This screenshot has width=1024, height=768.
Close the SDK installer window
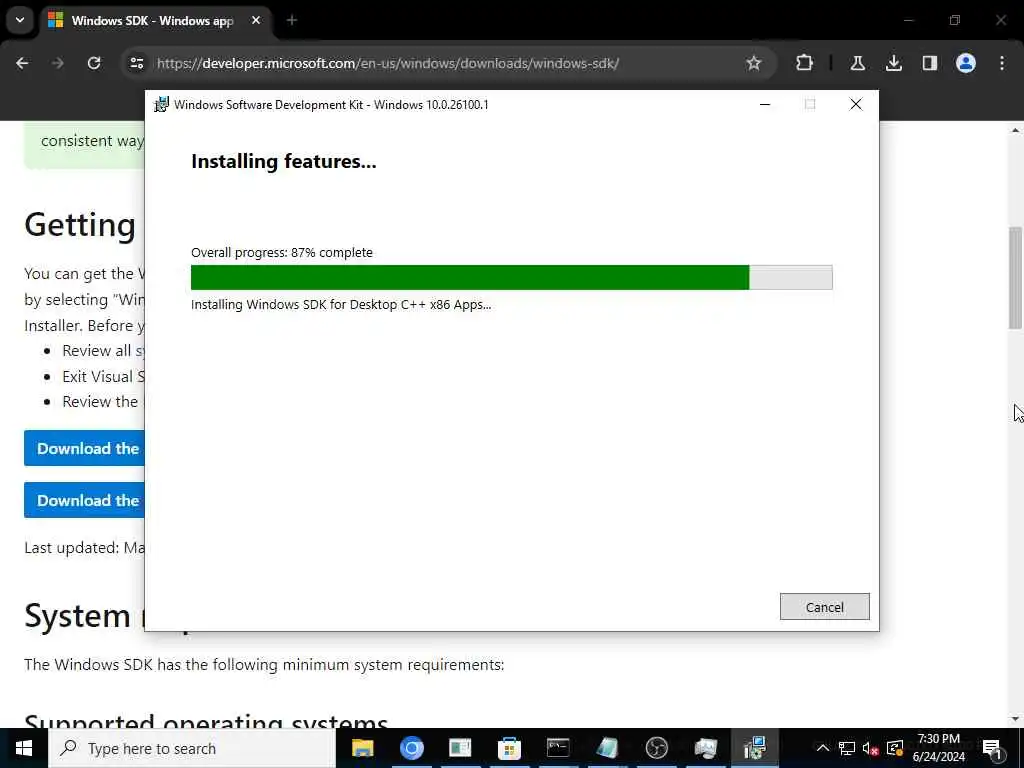[x=856, y=104]
